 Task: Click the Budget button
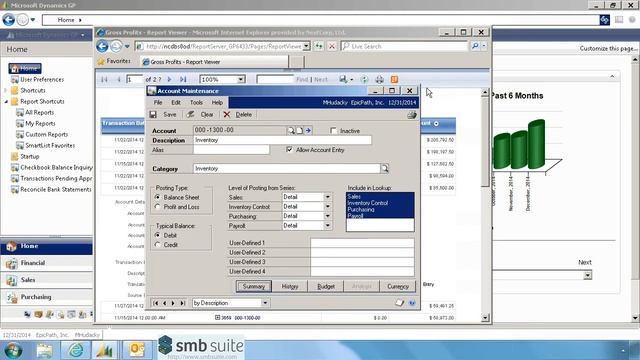[326, 287]
